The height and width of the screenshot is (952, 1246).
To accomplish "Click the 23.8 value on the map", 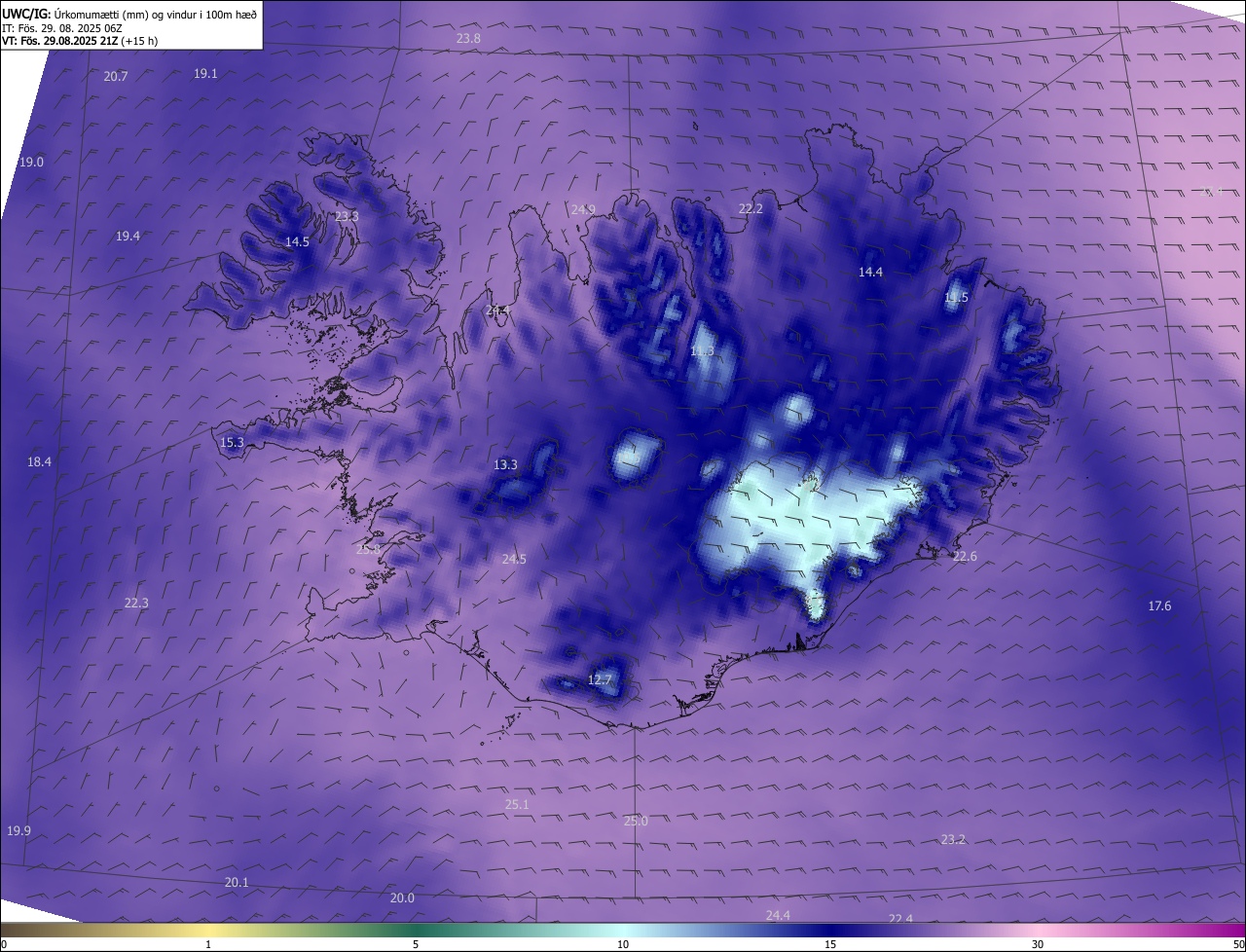I will (468, 38).
